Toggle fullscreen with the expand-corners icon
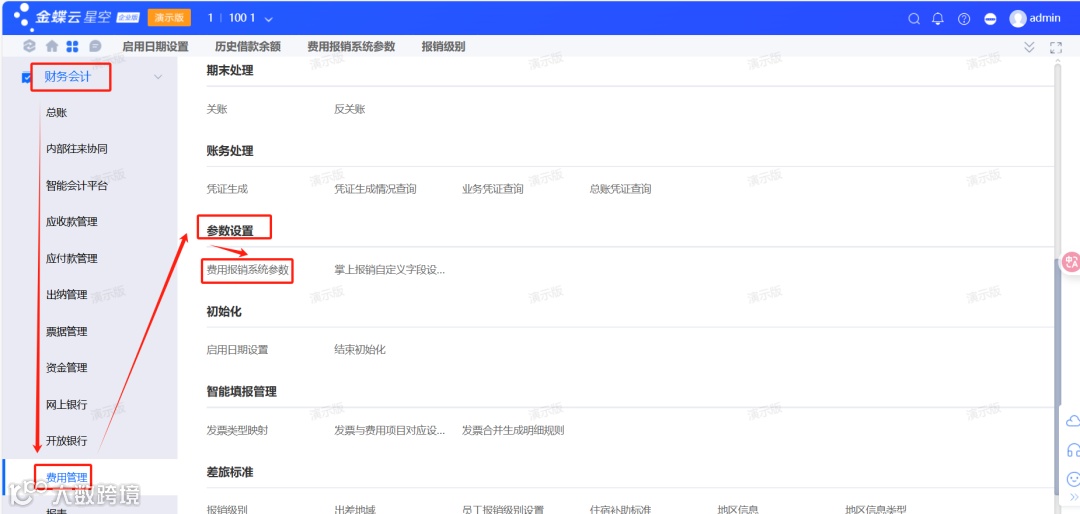 1055,48
